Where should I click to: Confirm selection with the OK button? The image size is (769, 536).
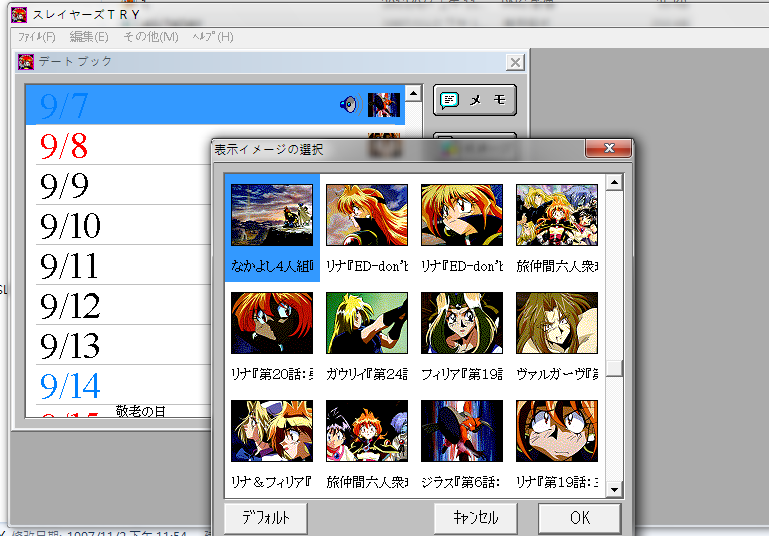coord(580,518)
